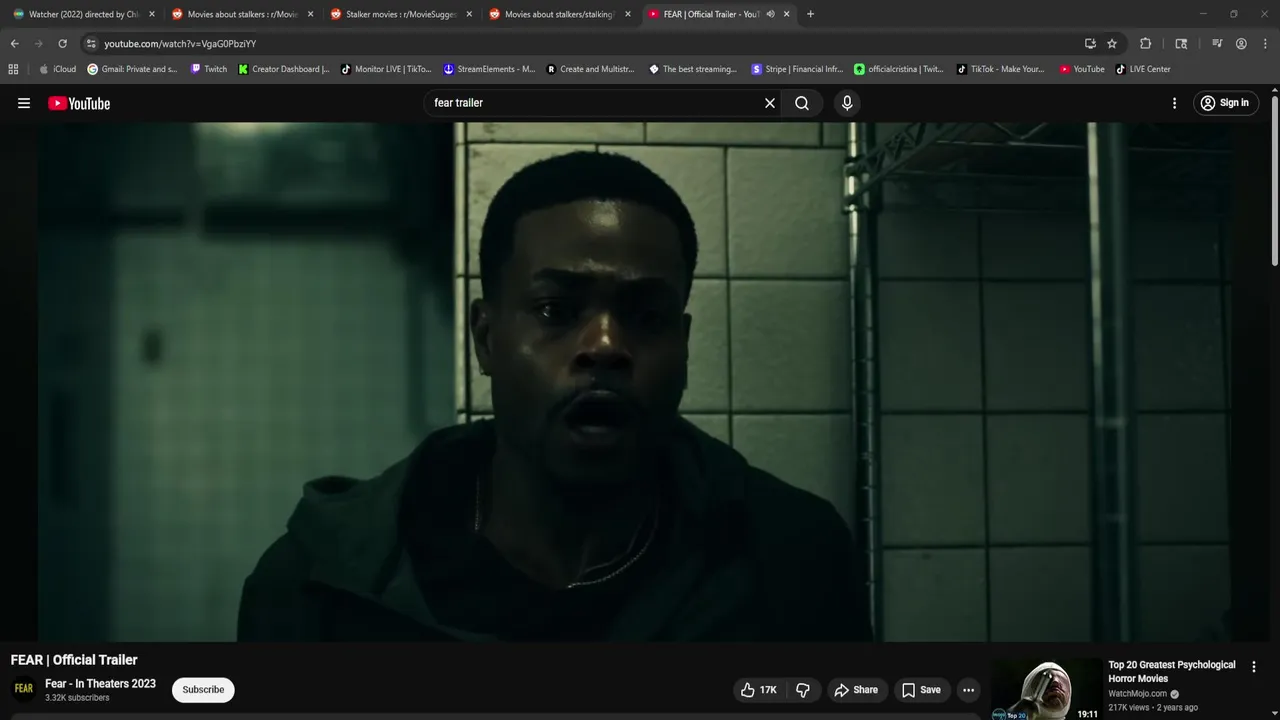Click the address bar URL
The width and height of the screenshot is (1280, 720).
pyautogui.click(x=180, y=44)
